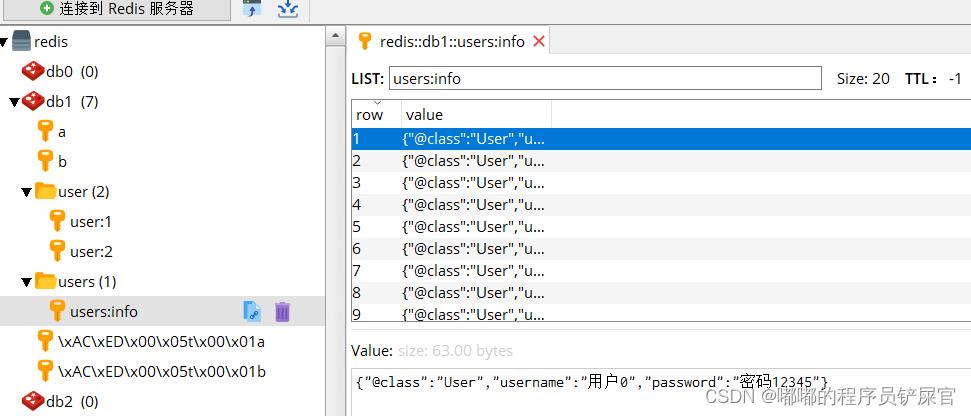Open key \xAC\xED\x00\x05t\x00\x01a
971x416 pixels.
(161, 342)
